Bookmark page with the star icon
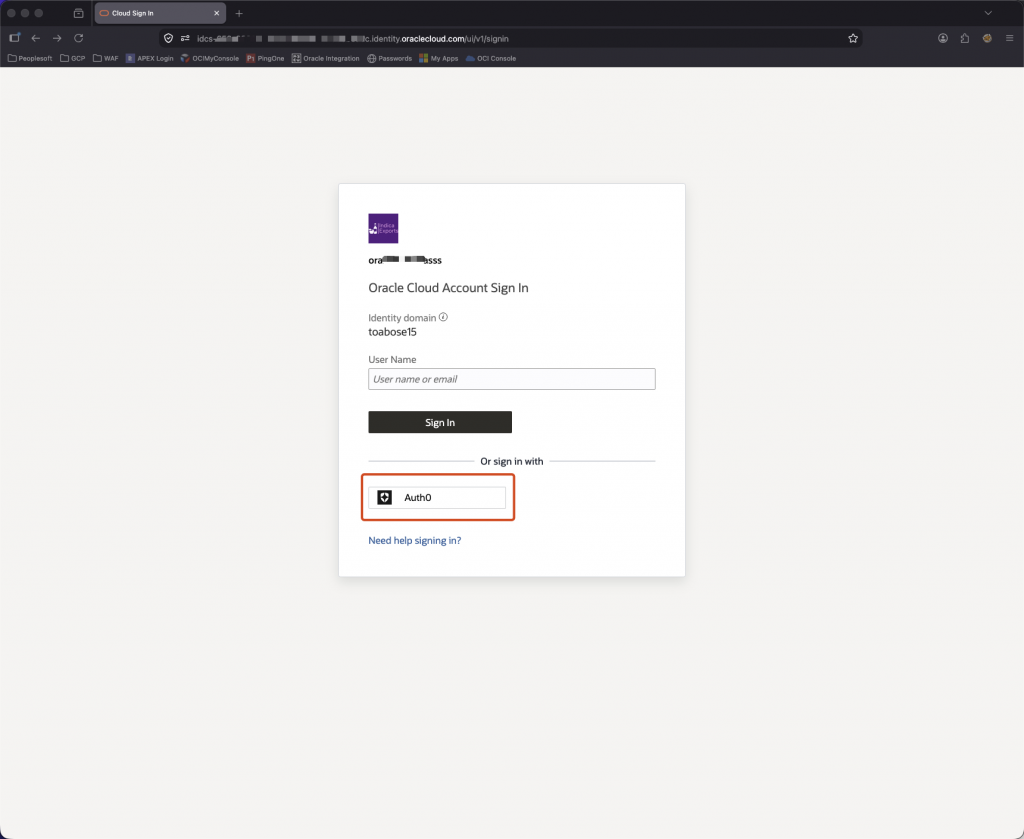Viewport: 1024px width, 839px height. (x=853, y=39)
